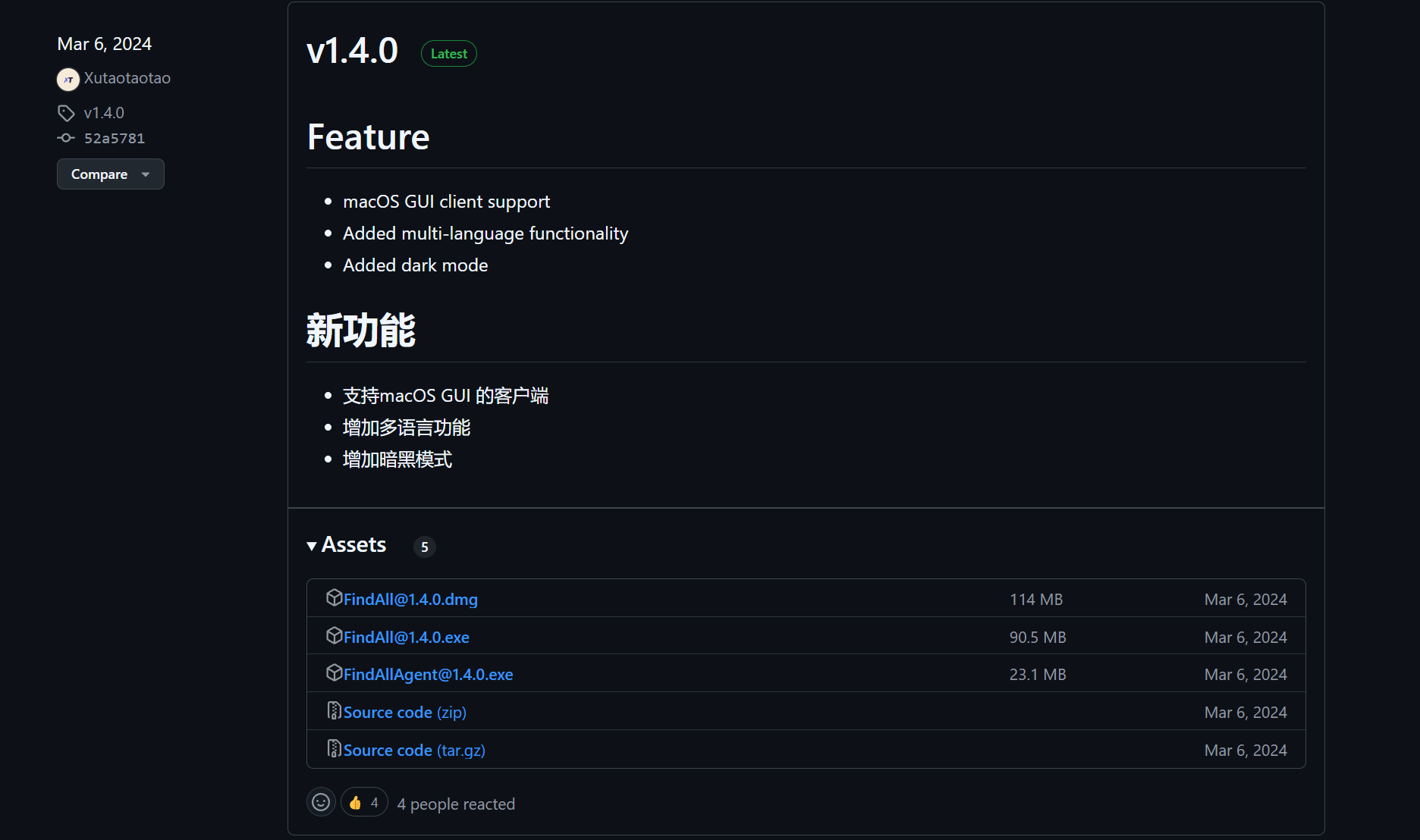Screen dimensions: 1420x840
Task: Open Xutaotaotao's avatar image
Action: (68, 79)
